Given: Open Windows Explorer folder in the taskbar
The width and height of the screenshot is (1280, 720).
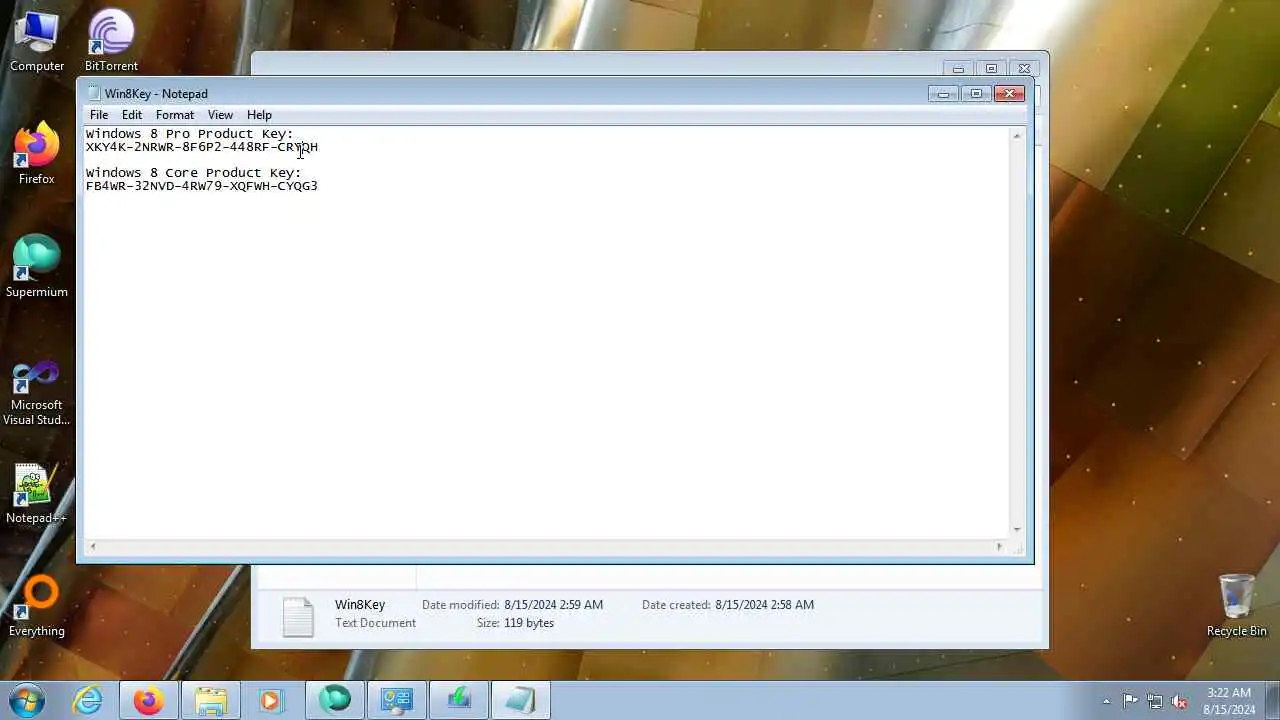Looking at the screenshot, I should 211,701.
